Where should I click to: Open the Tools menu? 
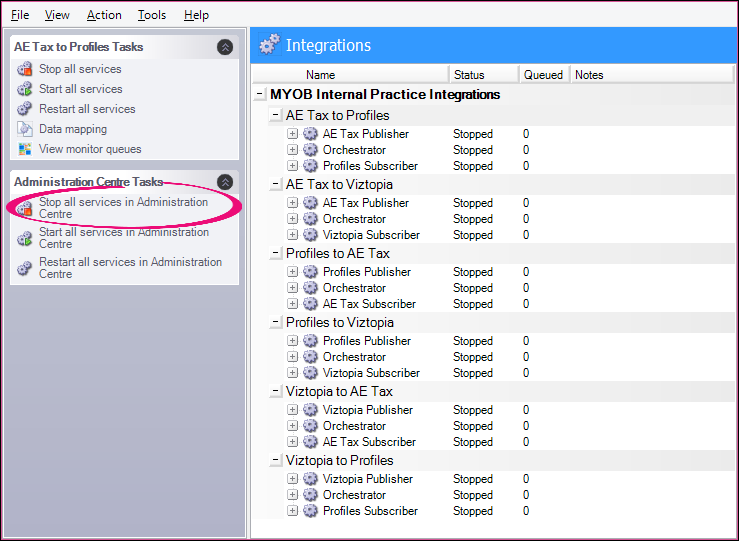pos(152,15)
